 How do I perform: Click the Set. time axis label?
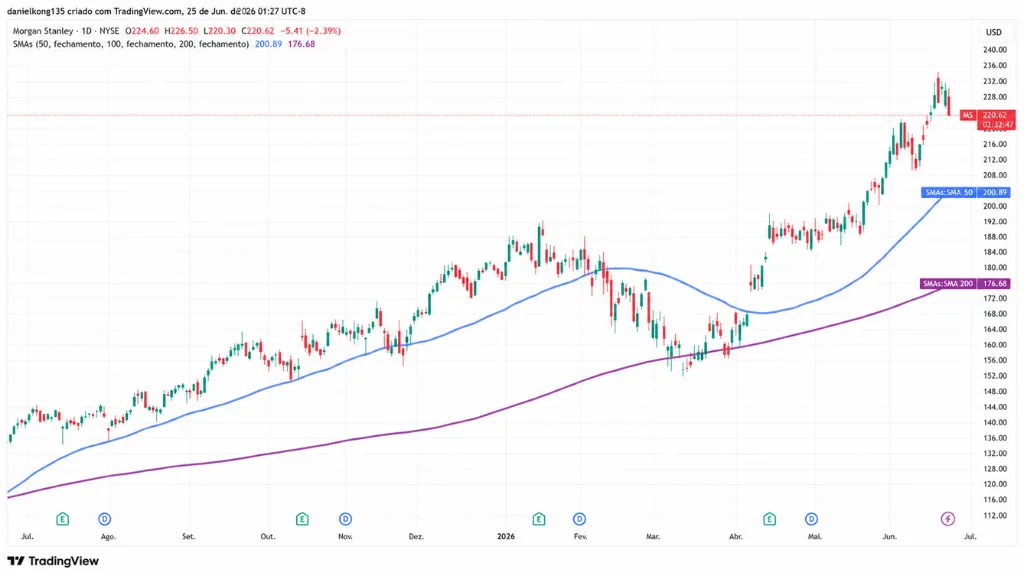pos(188,537)
